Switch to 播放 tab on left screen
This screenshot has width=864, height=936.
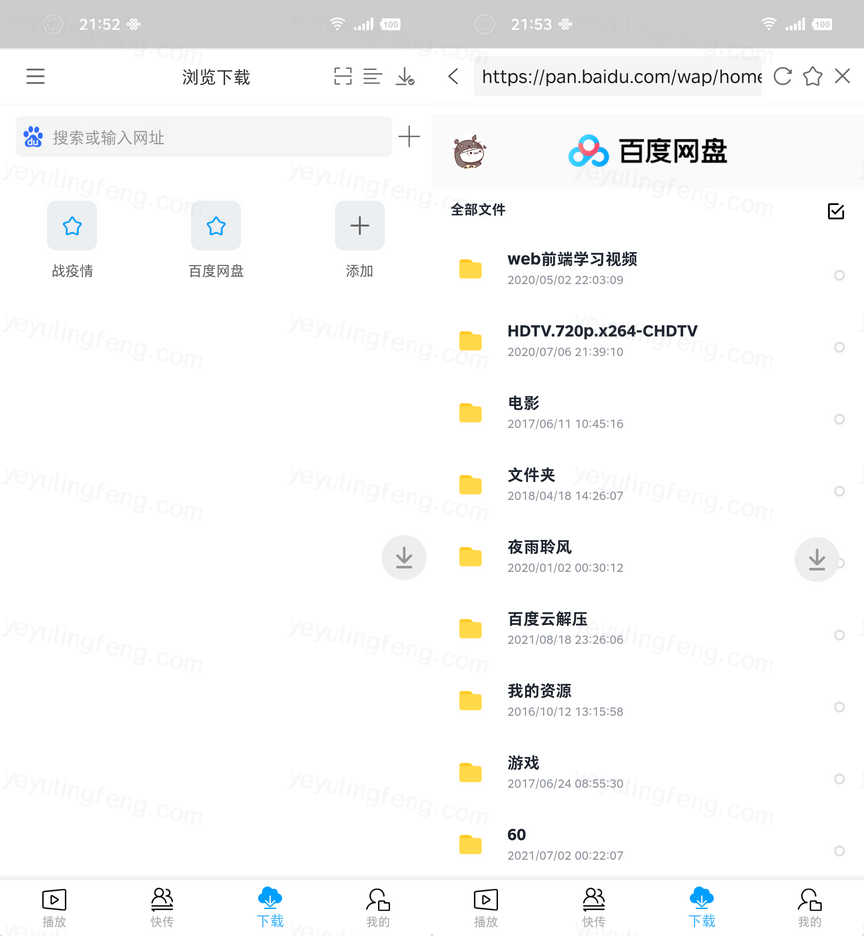(x=54, y=908)
